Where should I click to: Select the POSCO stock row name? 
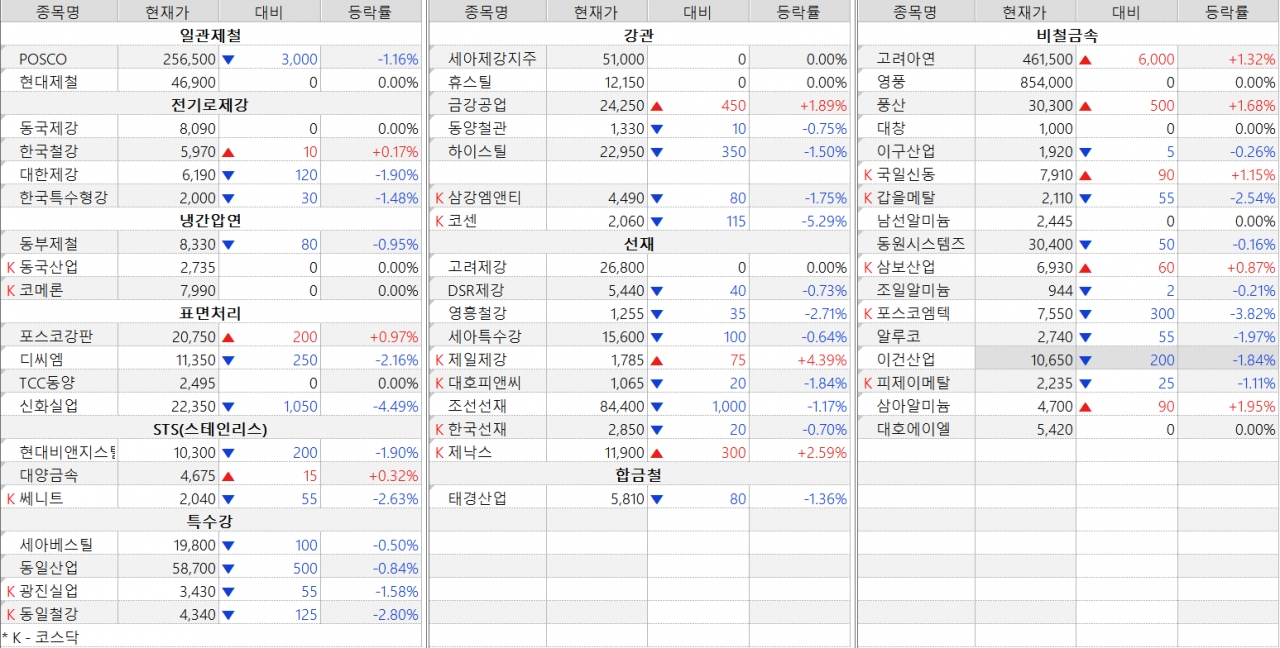click(x=43, y=59)
